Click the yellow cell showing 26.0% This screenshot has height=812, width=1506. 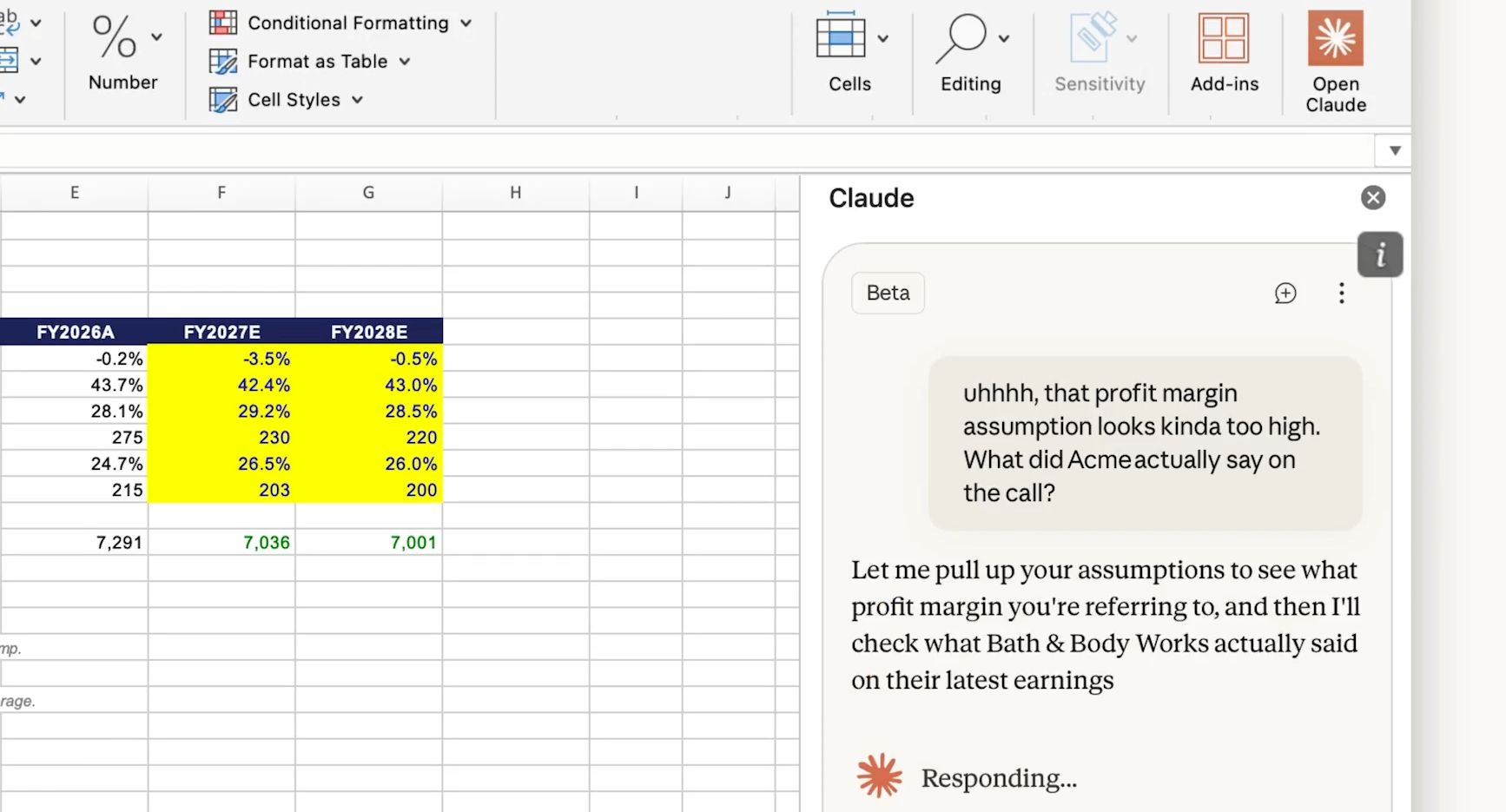pos(369,464)
